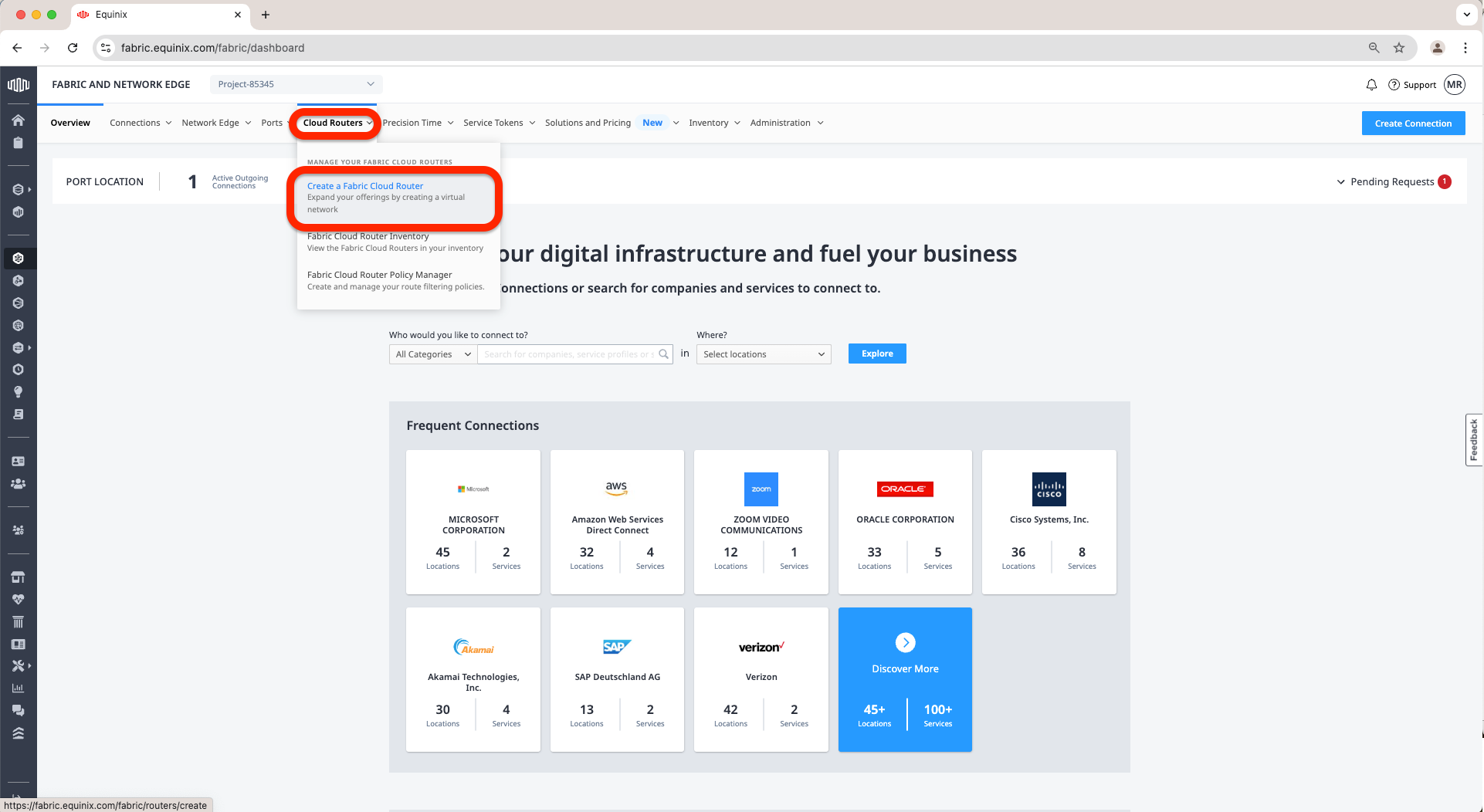
Task: Open the Project-85345 dropdown
Action: point(296,84)
